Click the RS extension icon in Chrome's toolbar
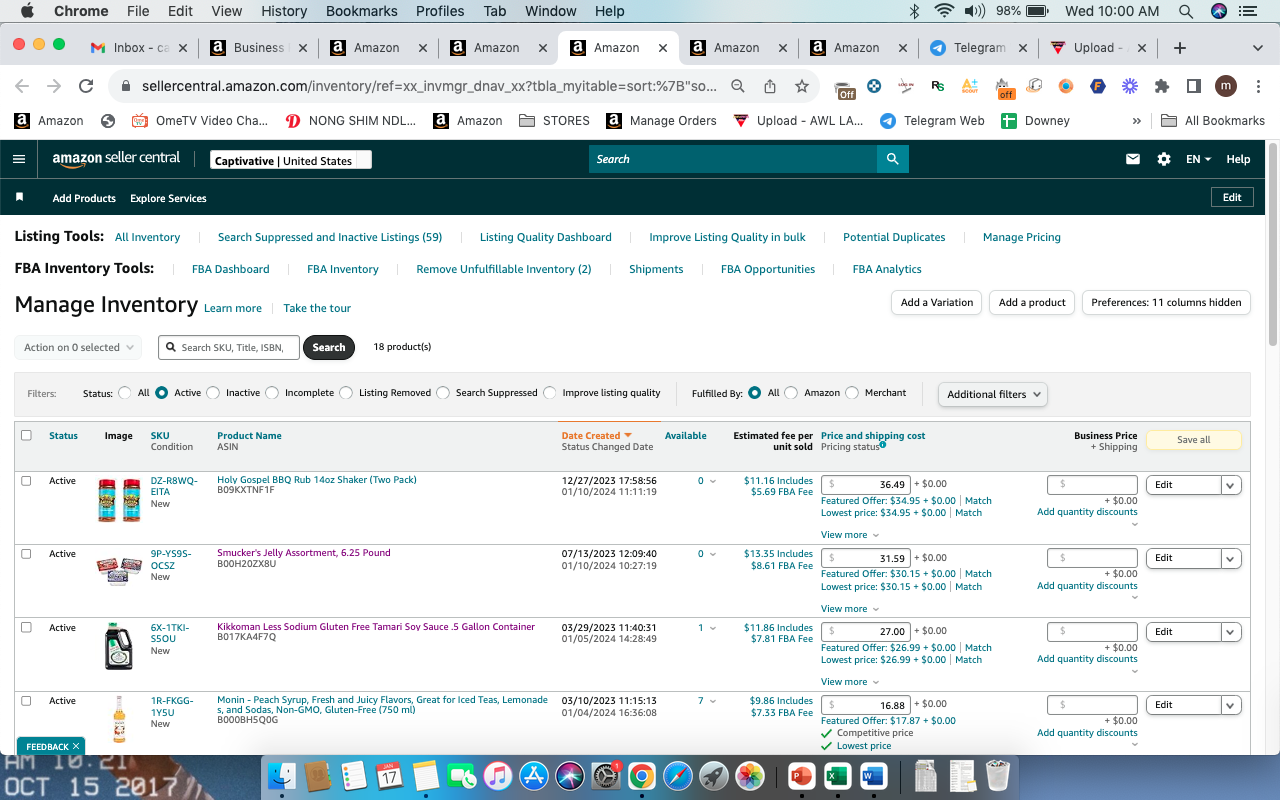 [x=937, y=86]
